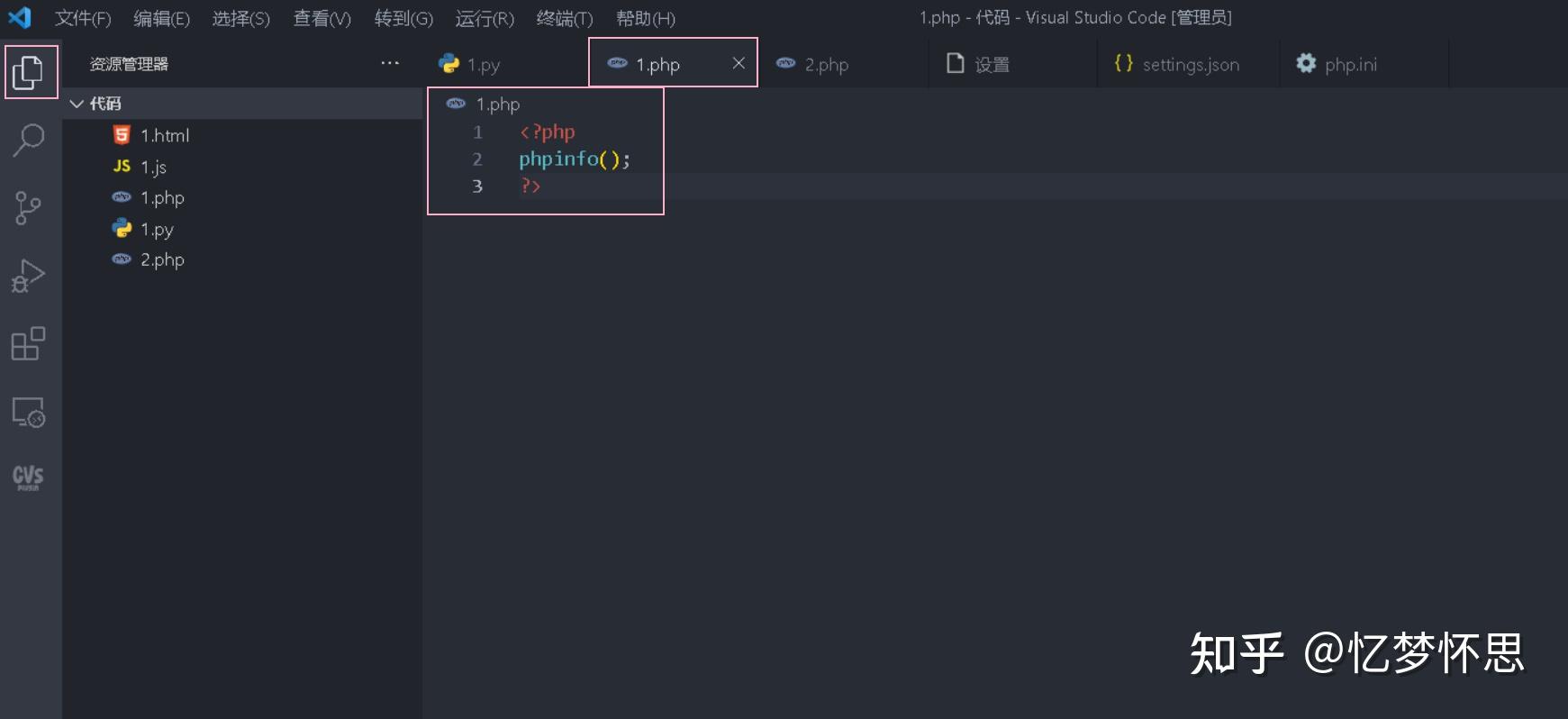Screen dimensions: 1568x719
Task: Open the Source Control view
Action: point(30,208)
